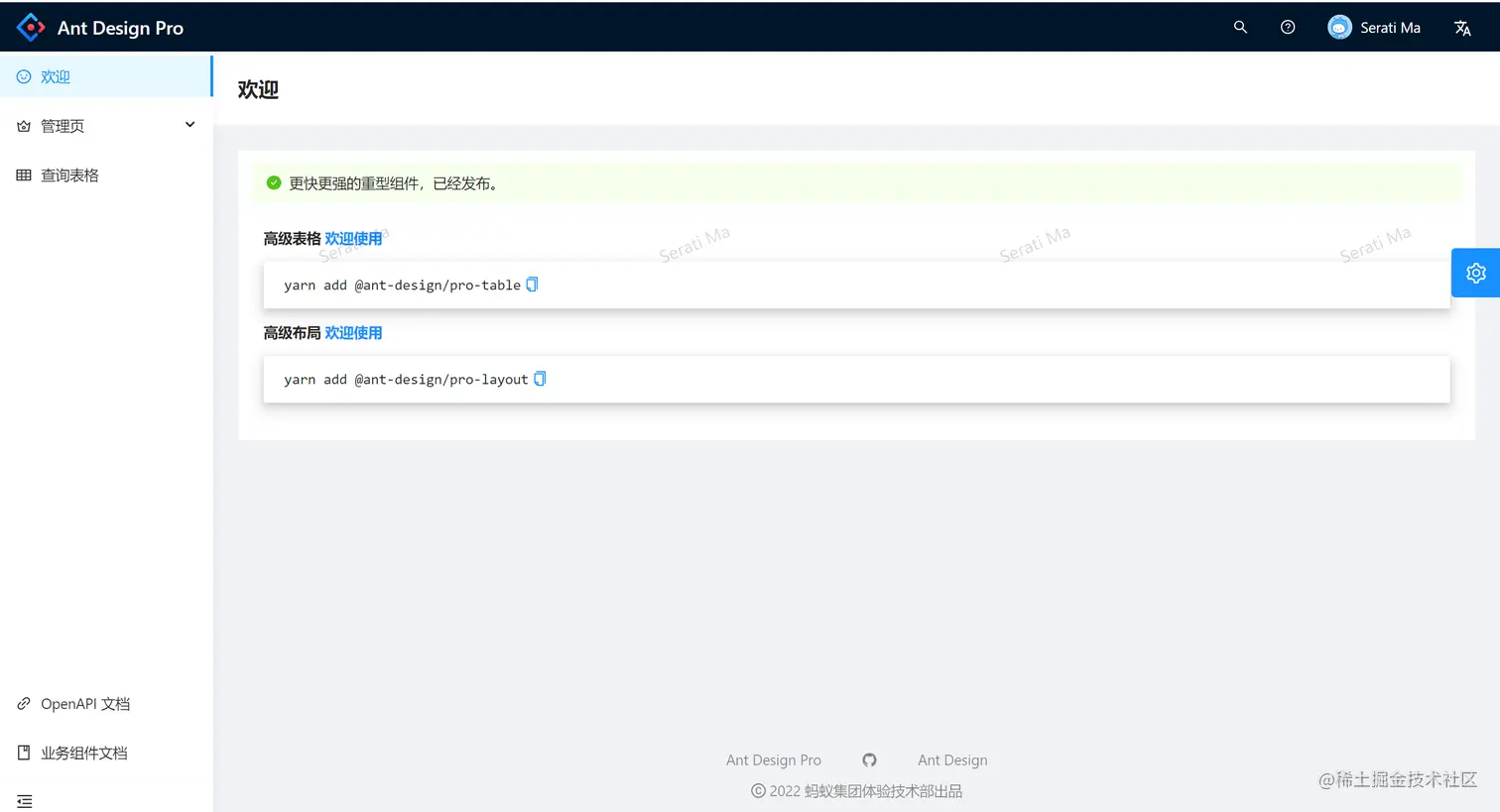Click the yarn add pro-table code text
The width and height of the screenshot is (1500, 812).
coord(402,286)
